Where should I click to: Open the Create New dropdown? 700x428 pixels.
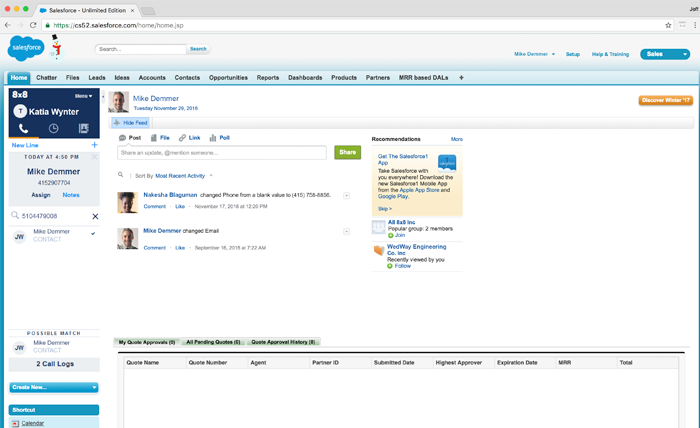[x=53, y=386]
